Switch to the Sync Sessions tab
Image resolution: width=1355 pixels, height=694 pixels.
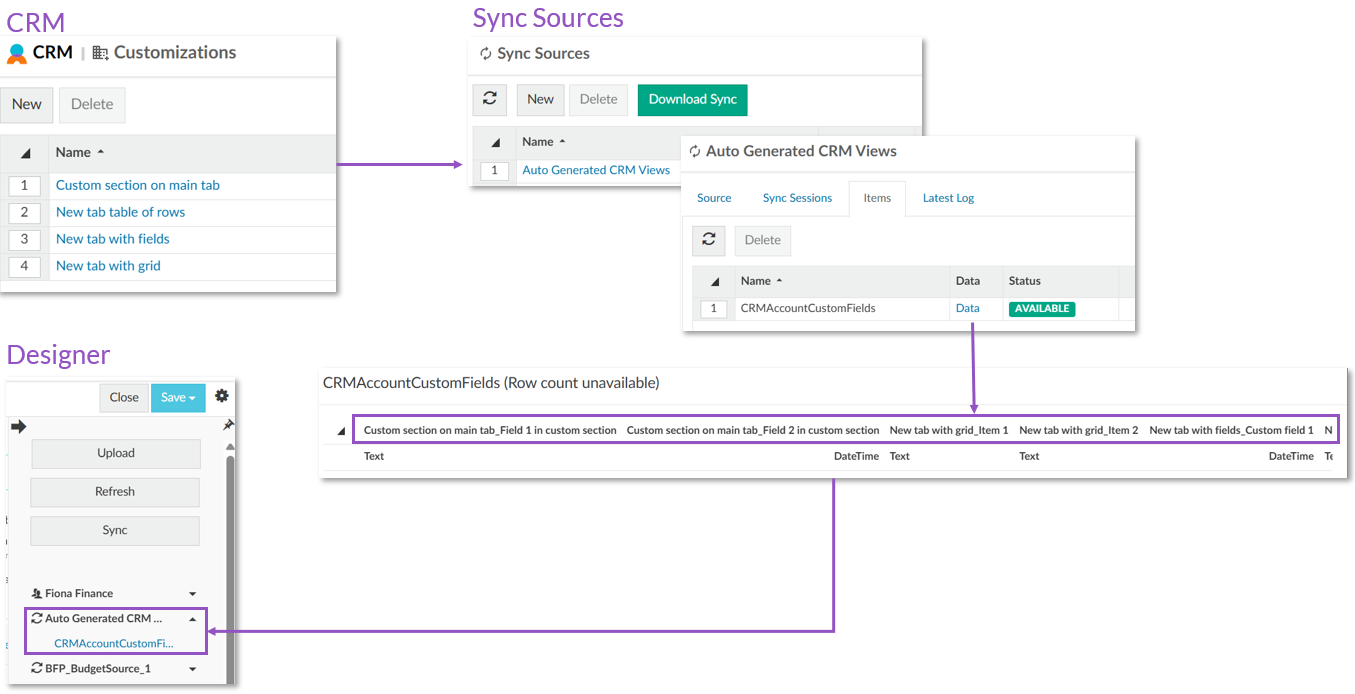coord(797,198)
